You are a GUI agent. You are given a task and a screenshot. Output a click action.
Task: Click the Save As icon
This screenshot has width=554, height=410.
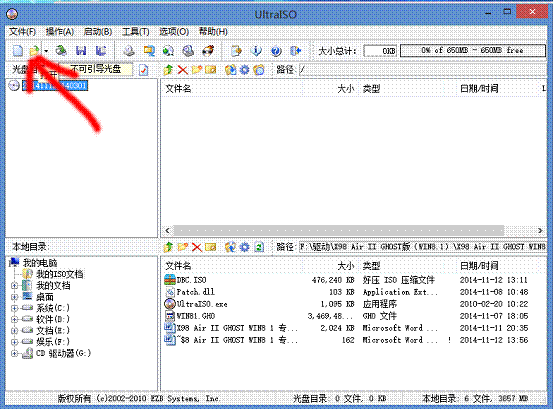pos(101,51)
